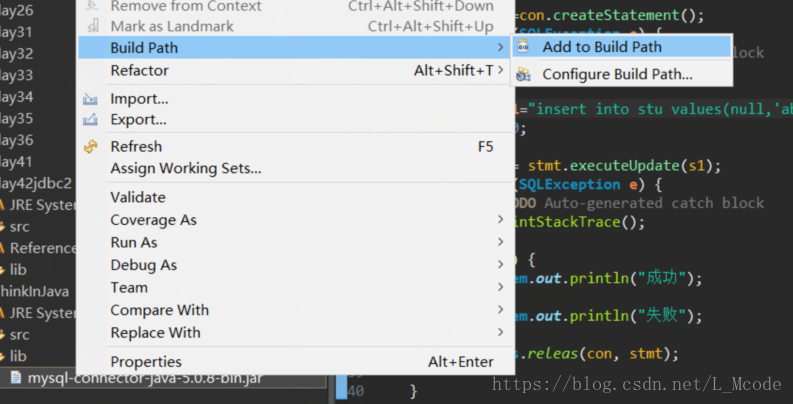Click the Configure Build Path icon
Image resolution: width=793 pixels, height=404 pixels.
pos(523,75)
